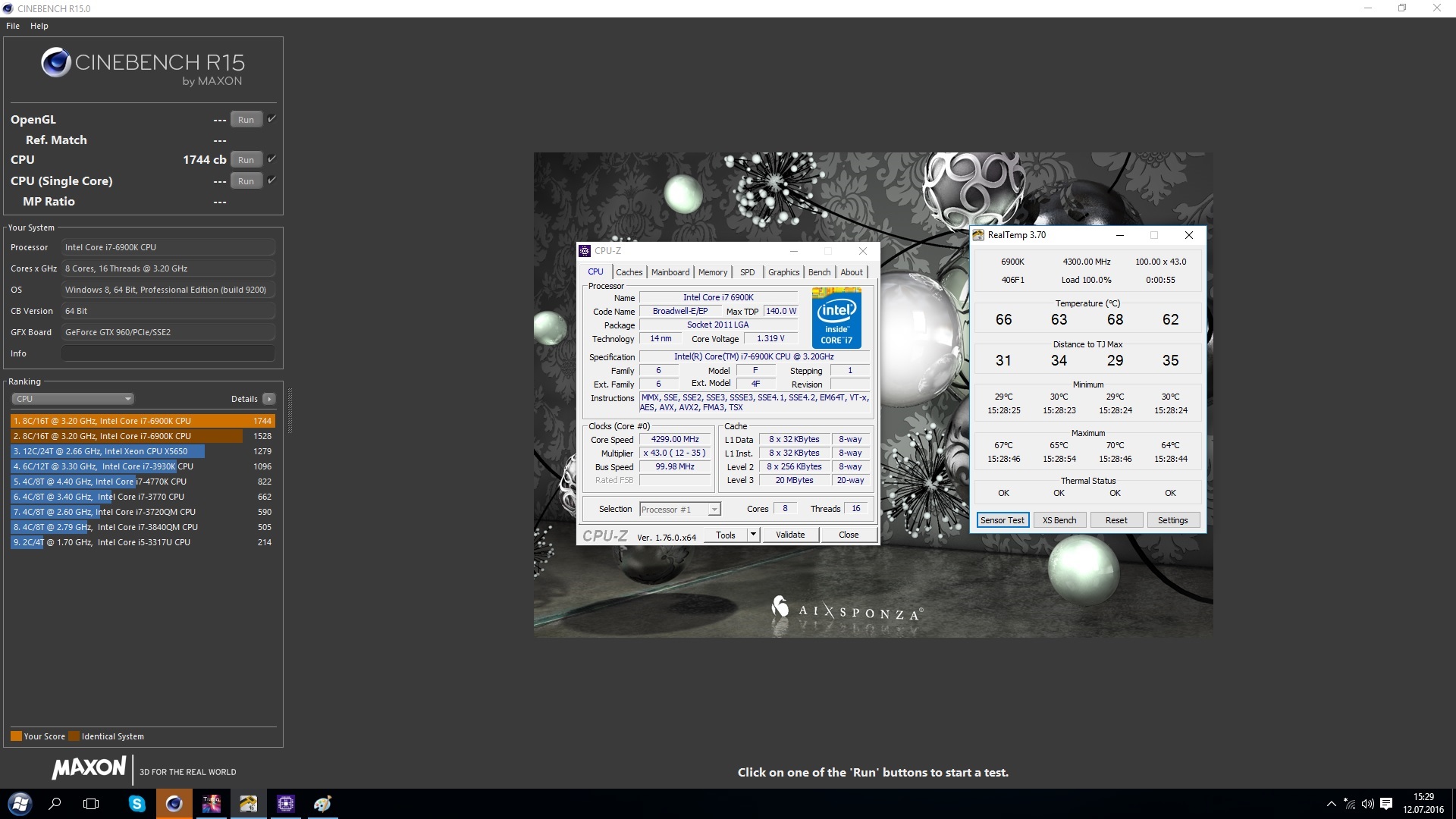The height and width of the screenshot is (819, 1456).
Task: Expand ranking Details arrow
Action: [x=269, y=399]
